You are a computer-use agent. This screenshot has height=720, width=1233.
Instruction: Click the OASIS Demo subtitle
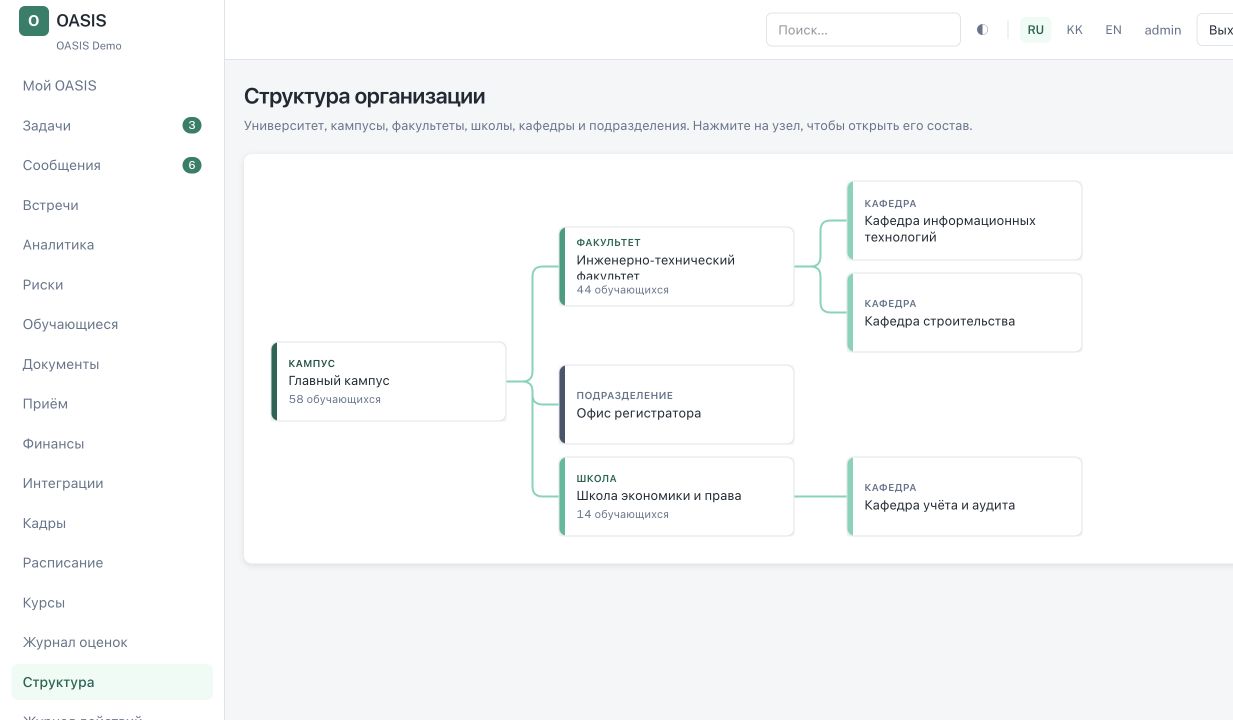coord(89,46)
